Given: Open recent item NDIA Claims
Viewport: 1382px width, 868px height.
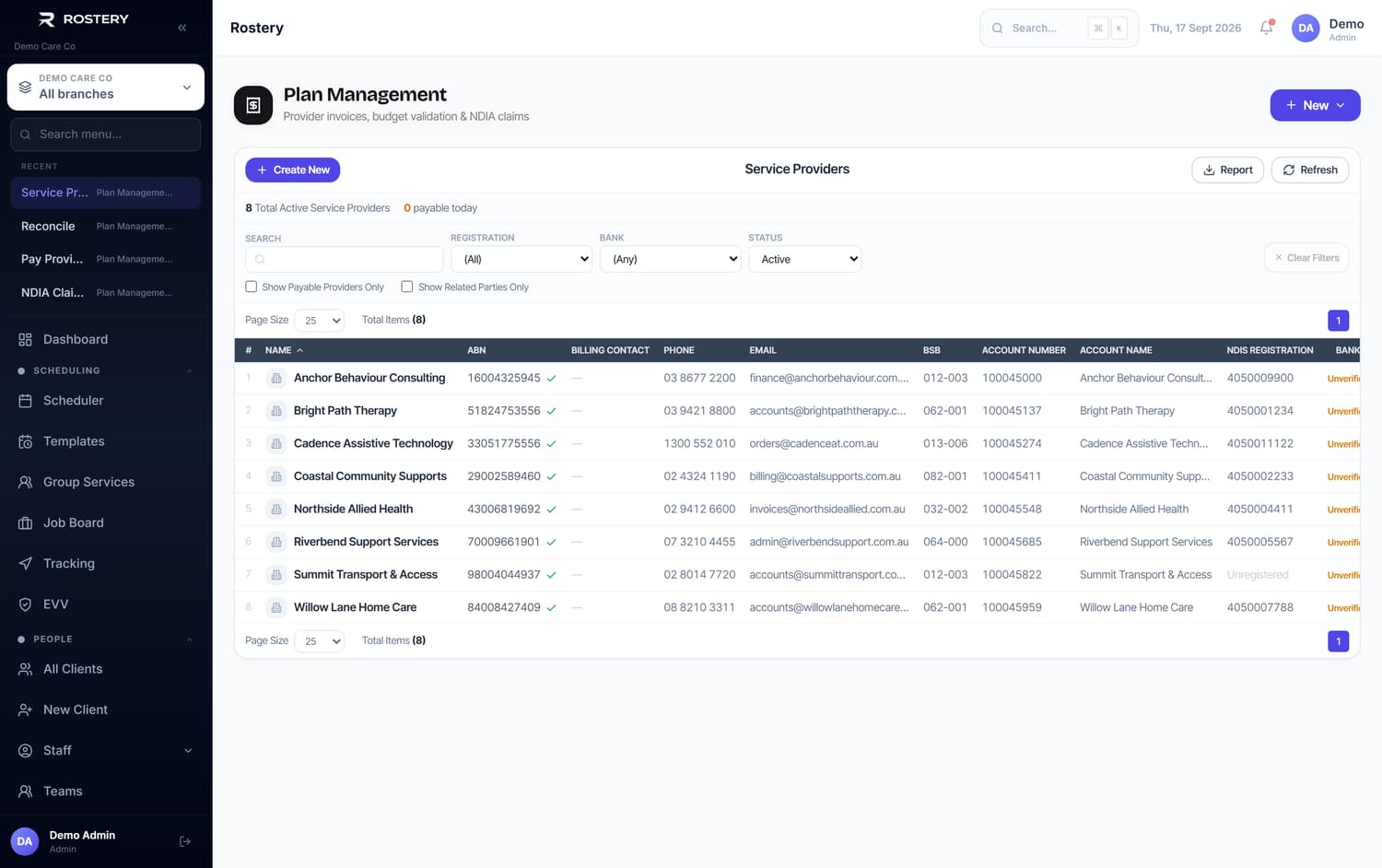Looking at the screenshot, I should (106, 292).
